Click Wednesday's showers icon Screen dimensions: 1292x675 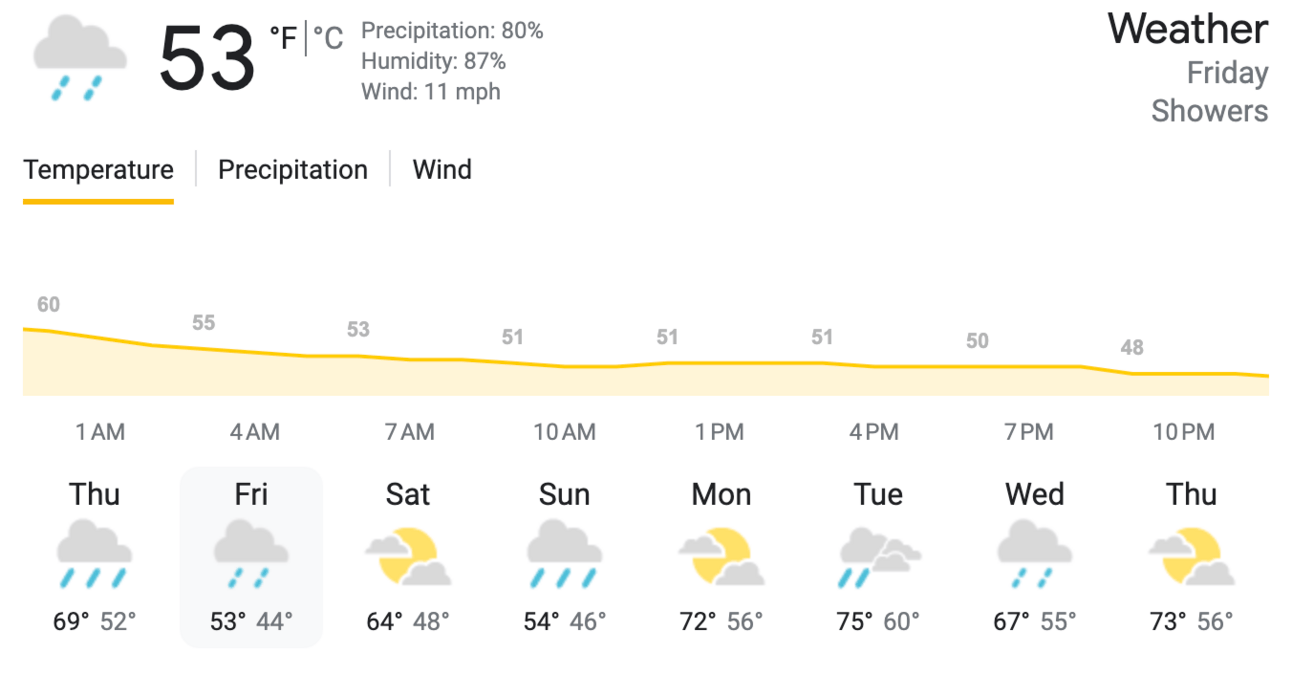(x=1034, y=554)
